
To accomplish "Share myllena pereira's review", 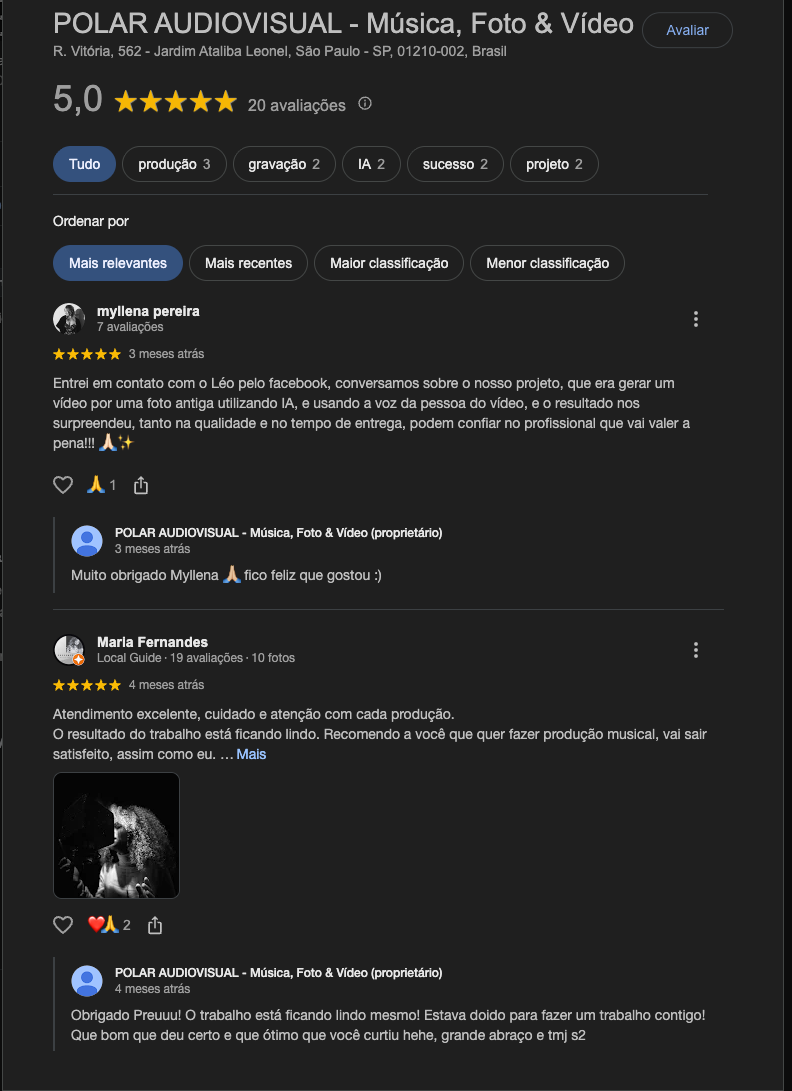I will tap(141, 485).
